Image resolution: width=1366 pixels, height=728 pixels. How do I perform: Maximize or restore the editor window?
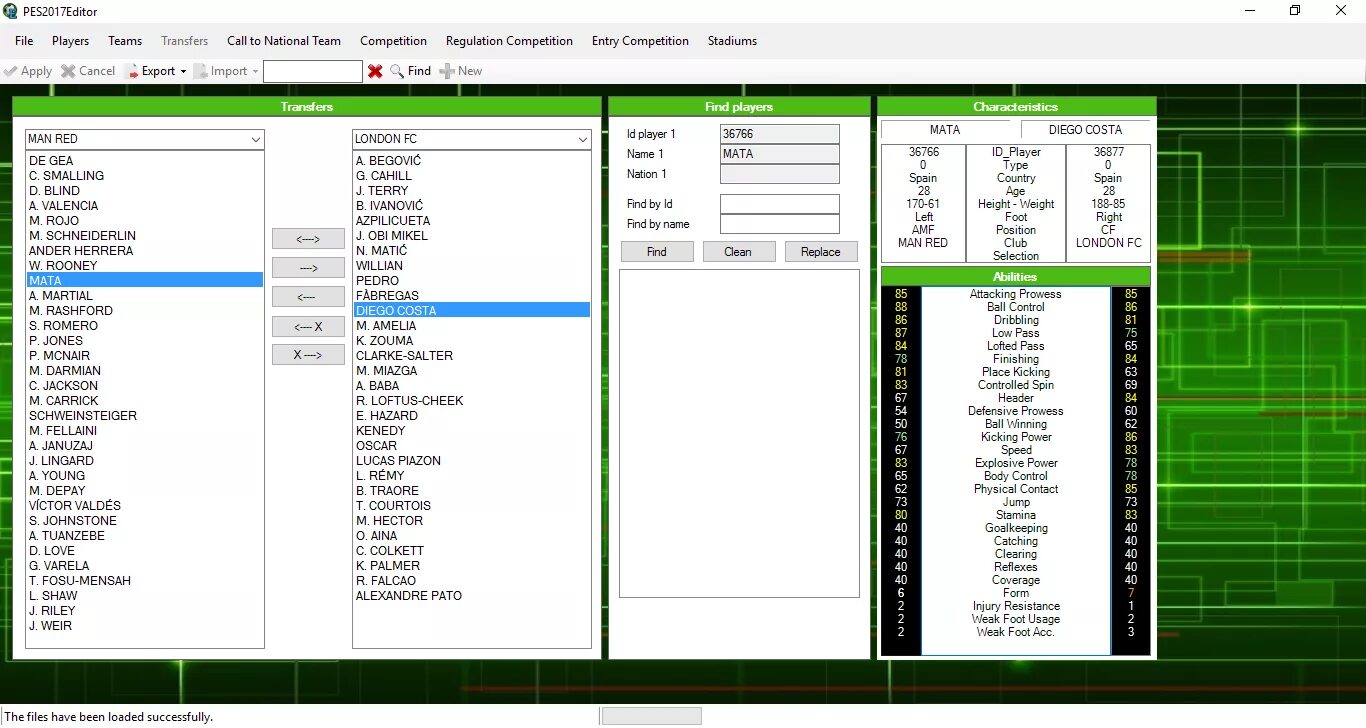pos(1295,11)
